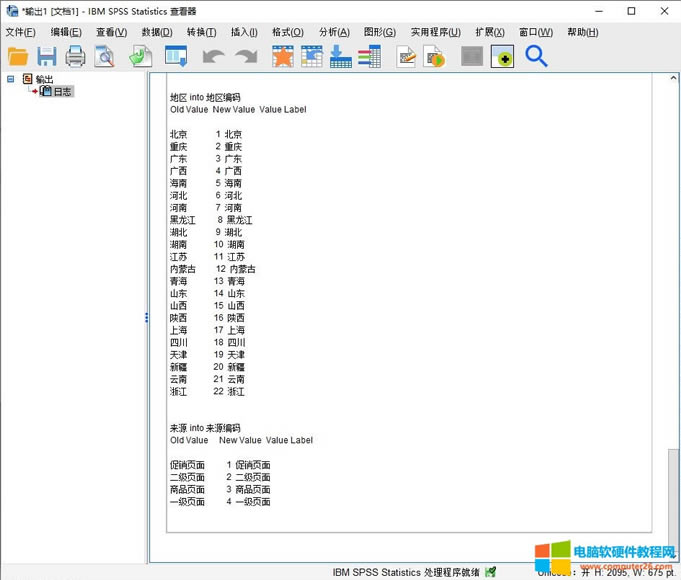Select the 日志 item in outline
The image size is (681, 580).
62,92
